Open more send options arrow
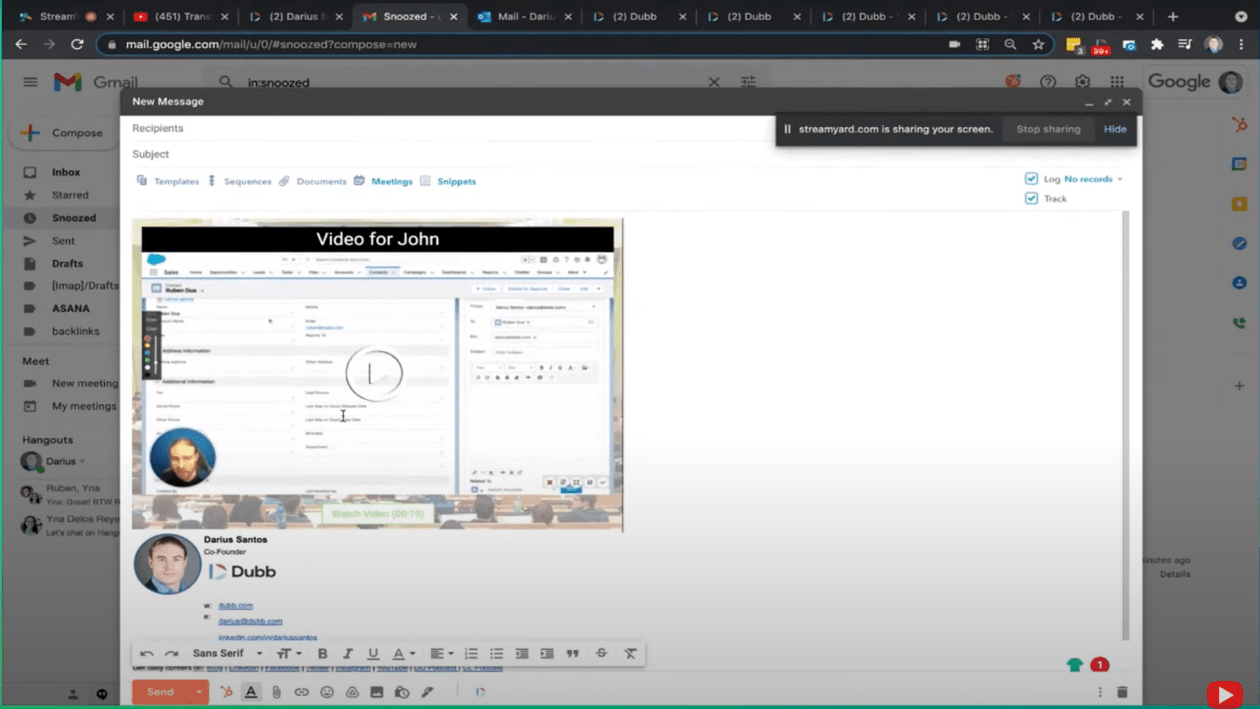This screenshot has width=1260, height=709. click(x=200, y=692)
